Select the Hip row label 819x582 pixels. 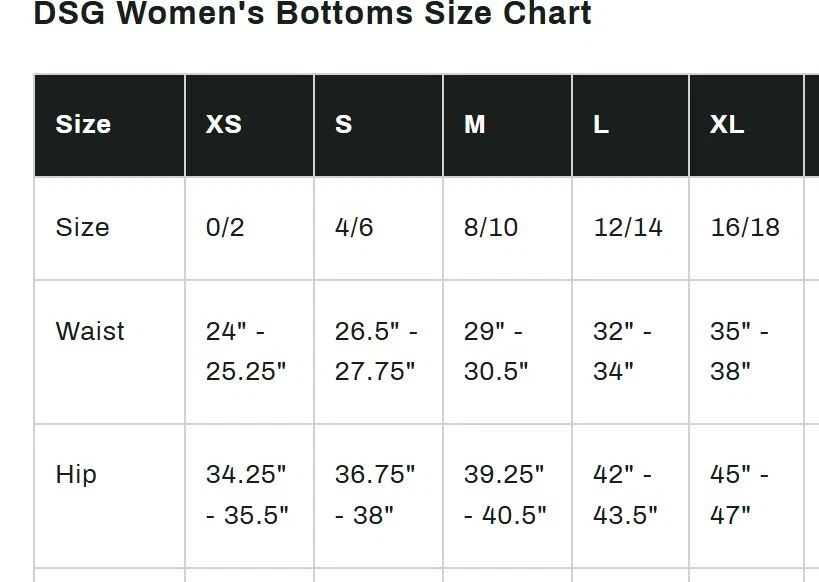(x=76, y=474)
